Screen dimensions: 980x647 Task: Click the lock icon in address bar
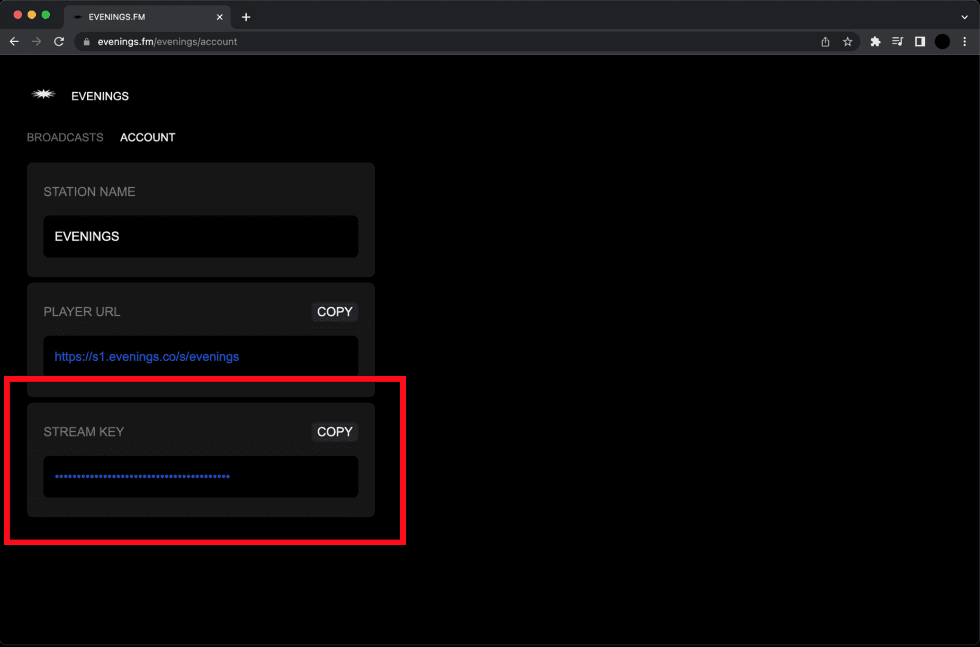[x=87, y=42]
